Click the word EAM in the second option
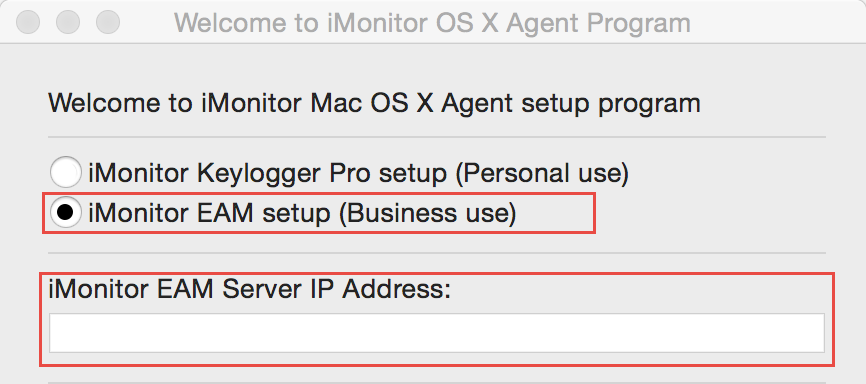The width and height of the screenshot is (866, 384). 227,213
